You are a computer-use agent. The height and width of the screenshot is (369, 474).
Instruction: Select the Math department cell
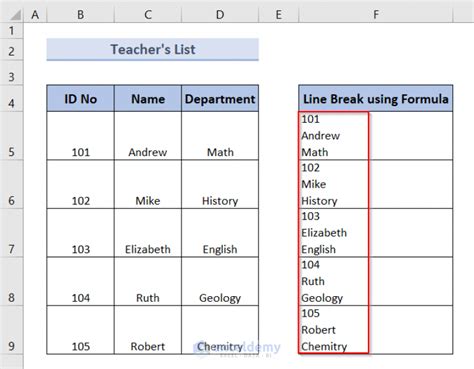[220, 136]
